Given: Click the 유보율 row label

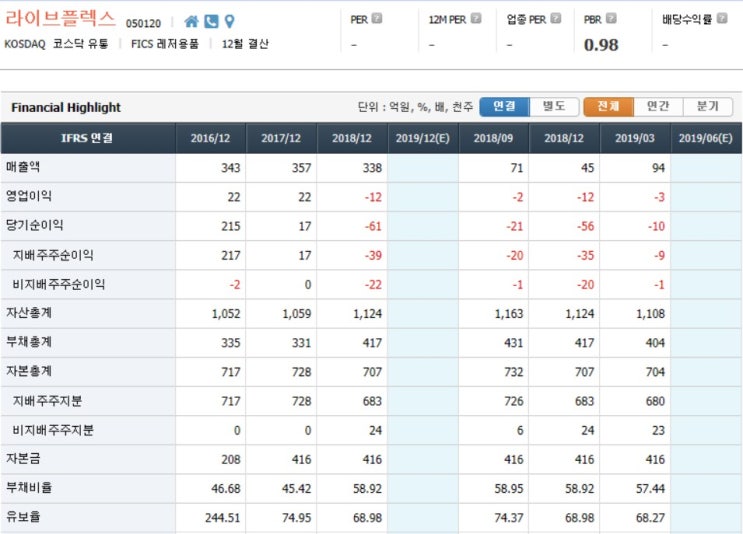Looking at the screenshot, I should coord(23,517).
